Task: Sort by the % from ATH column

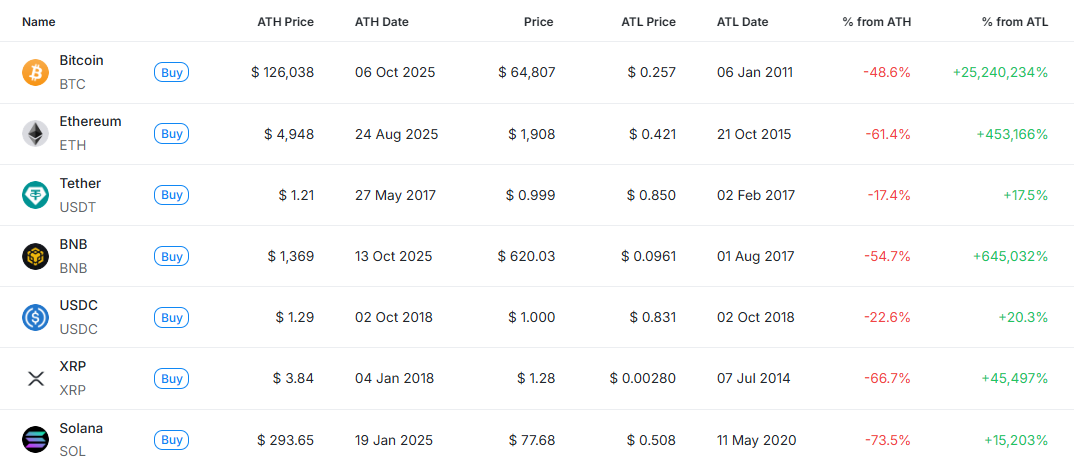Action: click(876, 21)
